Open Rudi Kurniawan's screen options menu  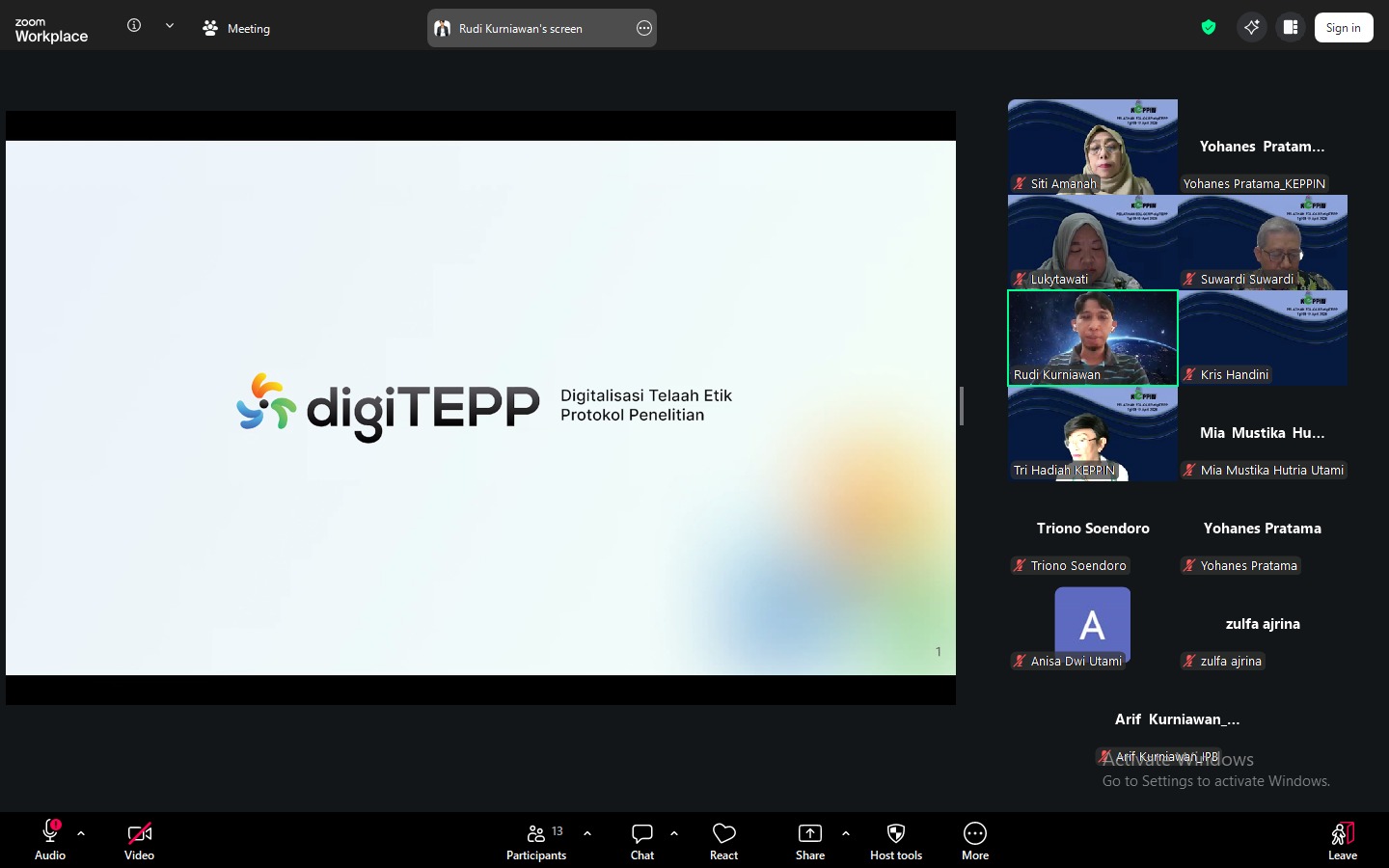644,28
